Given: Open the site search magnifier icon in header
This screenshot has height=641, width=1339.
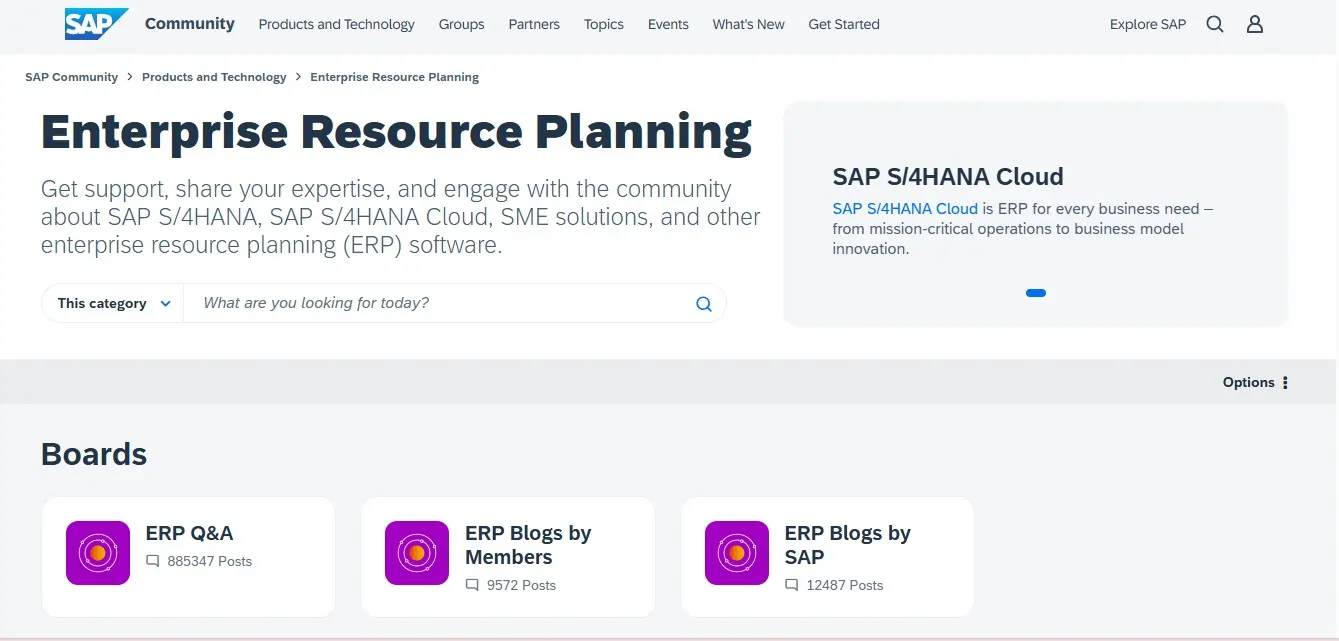Looking at the screenshot, I should pos(1215,24).
